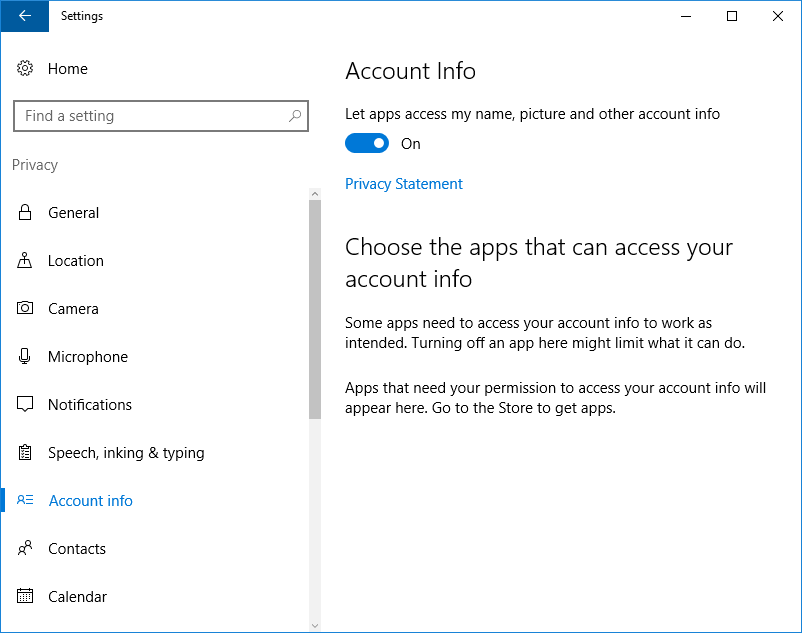Image resolution: width=802 pixels, height=633 pixels.
Task: Click the search magnifier icon
Action: pos(294,116)
